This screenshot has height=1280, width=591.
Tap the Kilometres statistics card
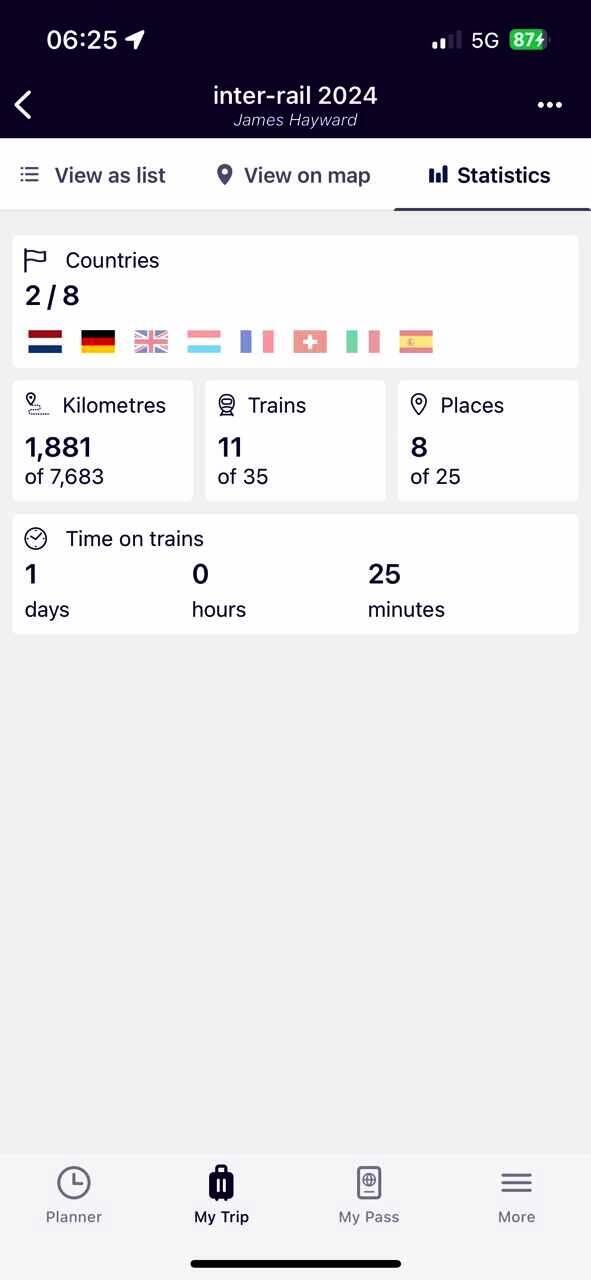tap(102, 440)
